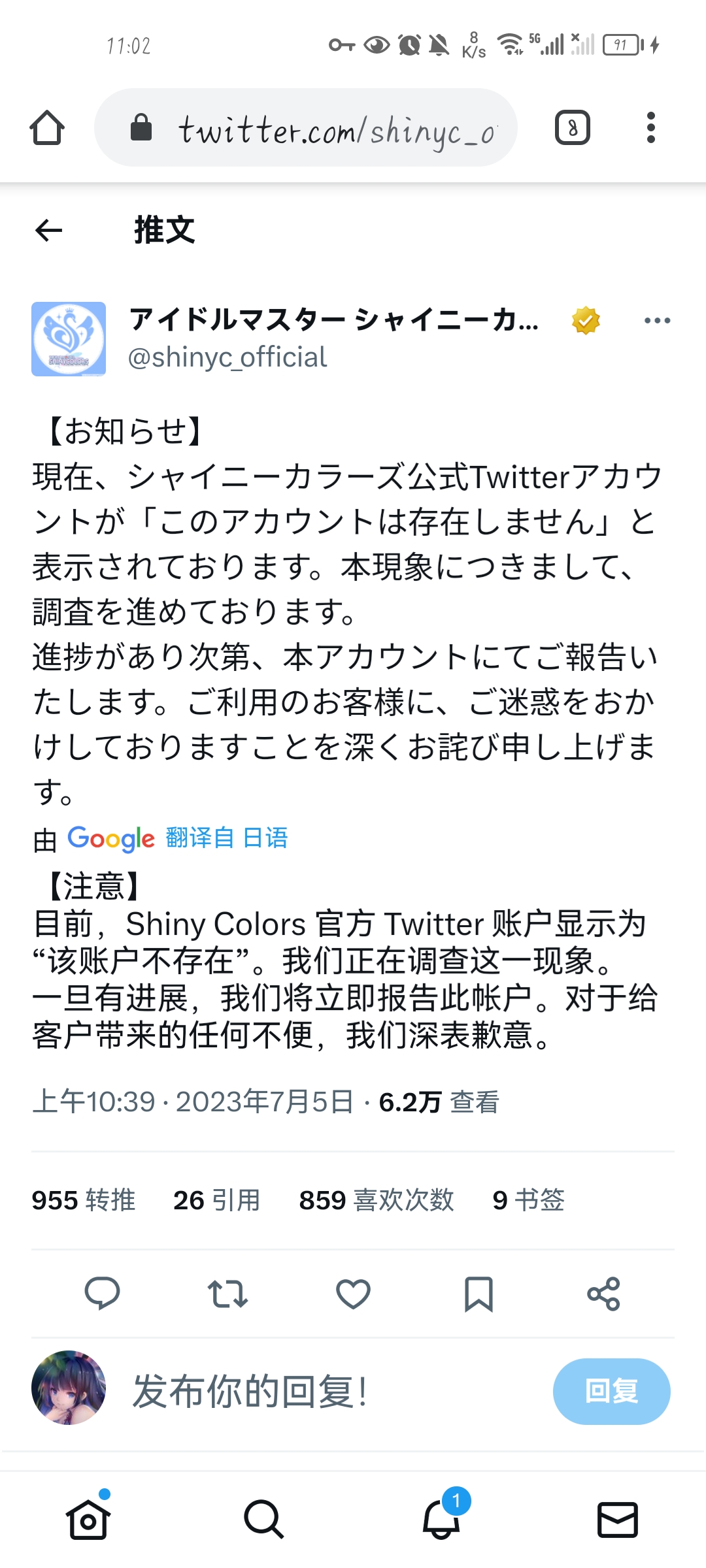Viewport: 706px width, 1568px height.
Task: Tap the Shiny Colors profile avatar
Action: coord(69,338)
